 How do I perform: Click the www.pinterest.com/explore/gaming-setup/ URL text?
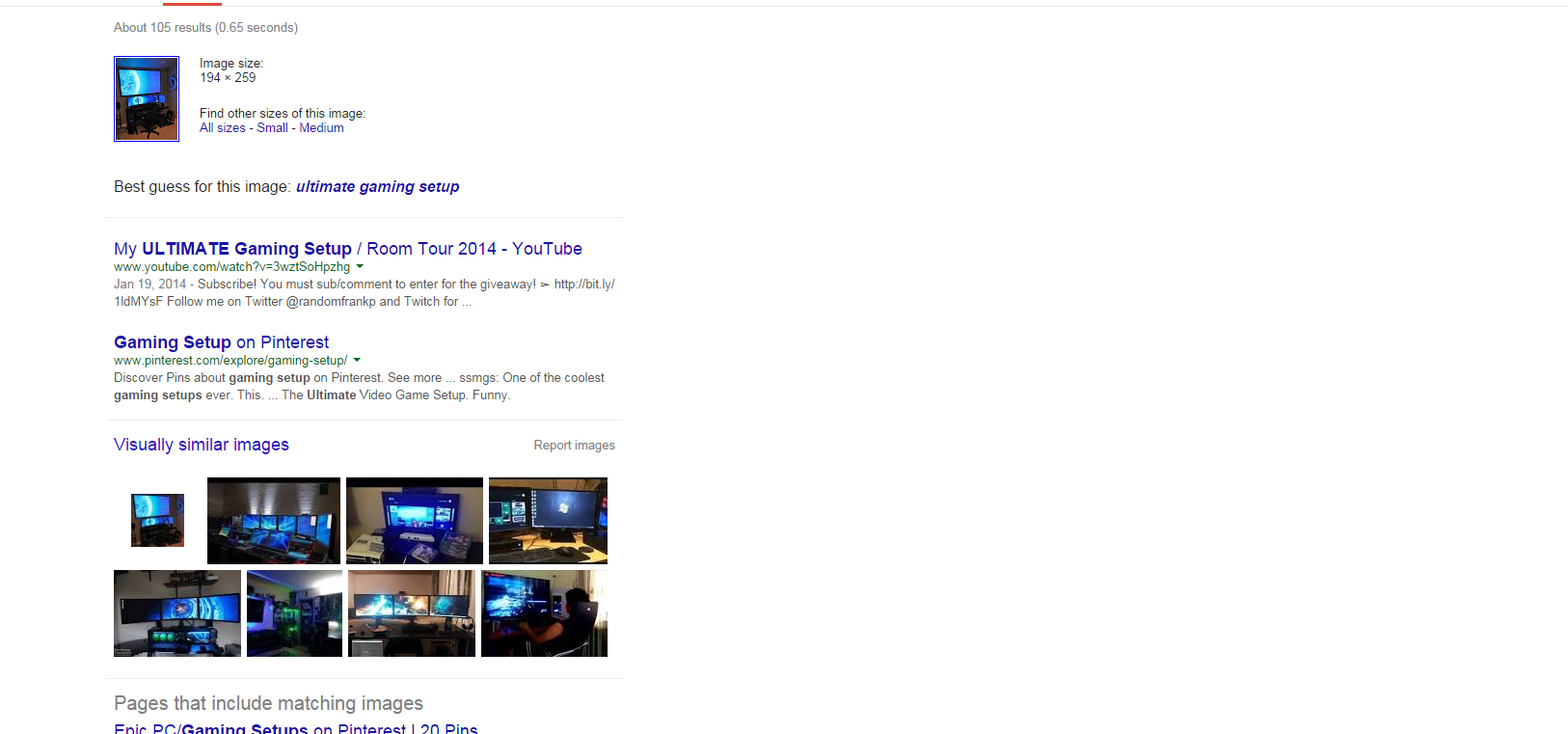[230, 361]
